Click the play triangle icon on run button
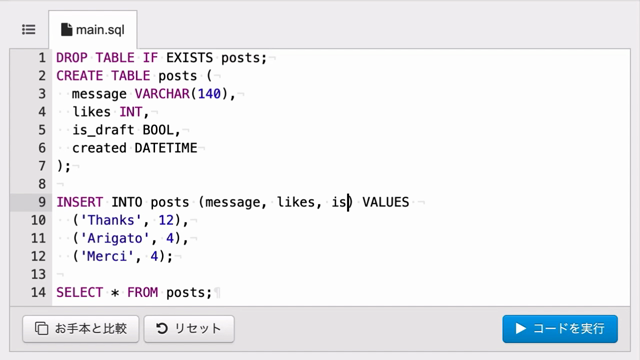This screenshot has width=640, height=360. click(520, 329)
